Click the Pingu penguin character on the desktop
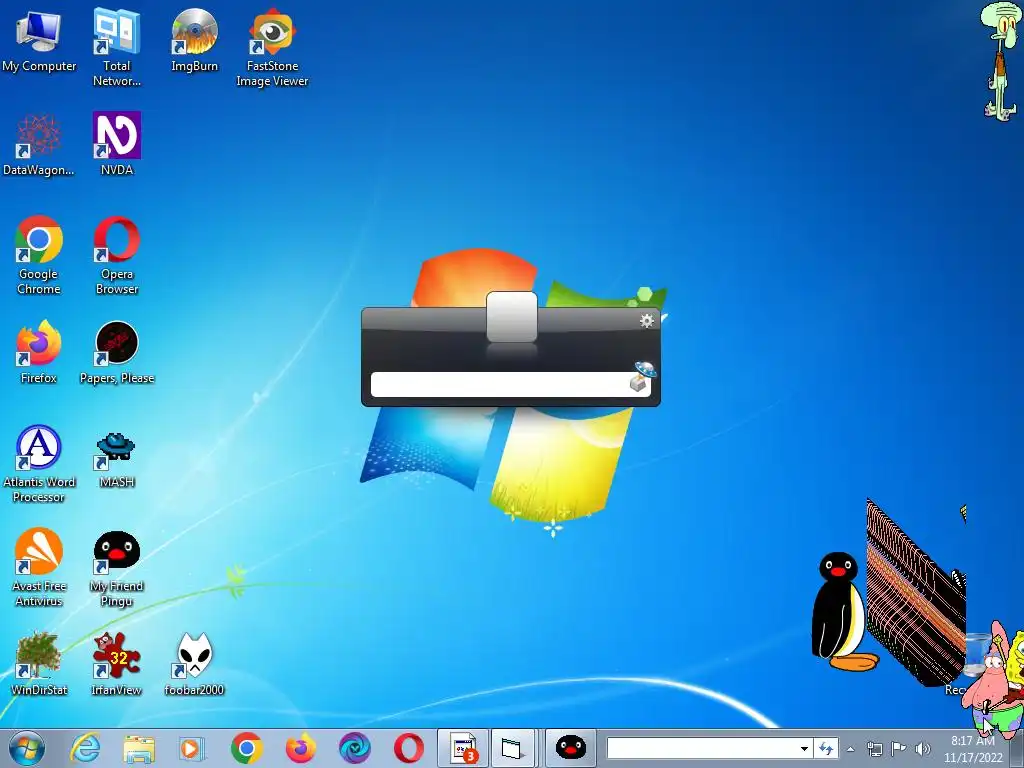 [844, 612]
